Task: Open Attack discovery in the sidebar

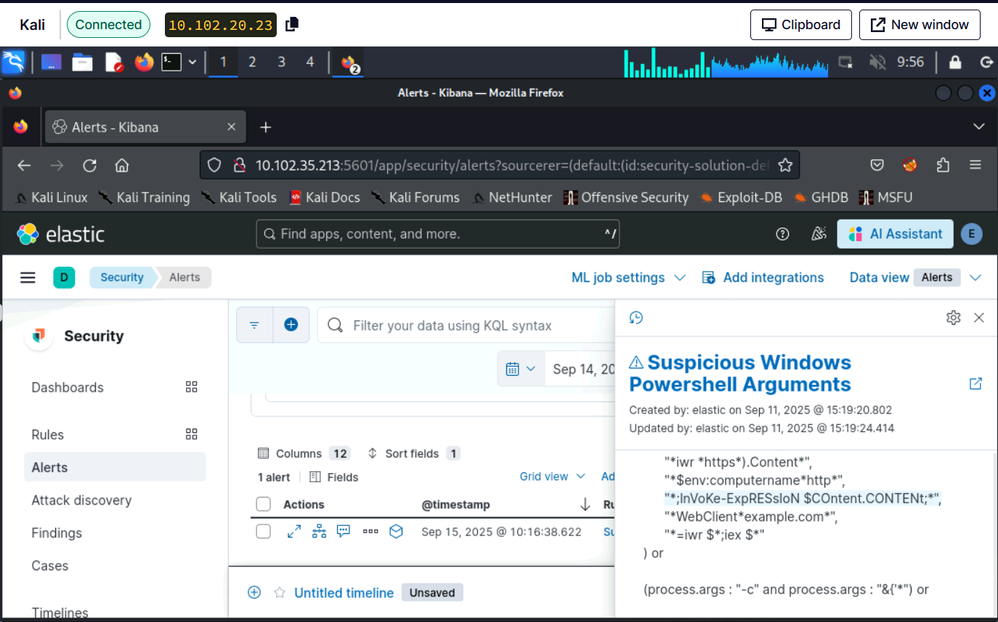Action: (81, 500)
